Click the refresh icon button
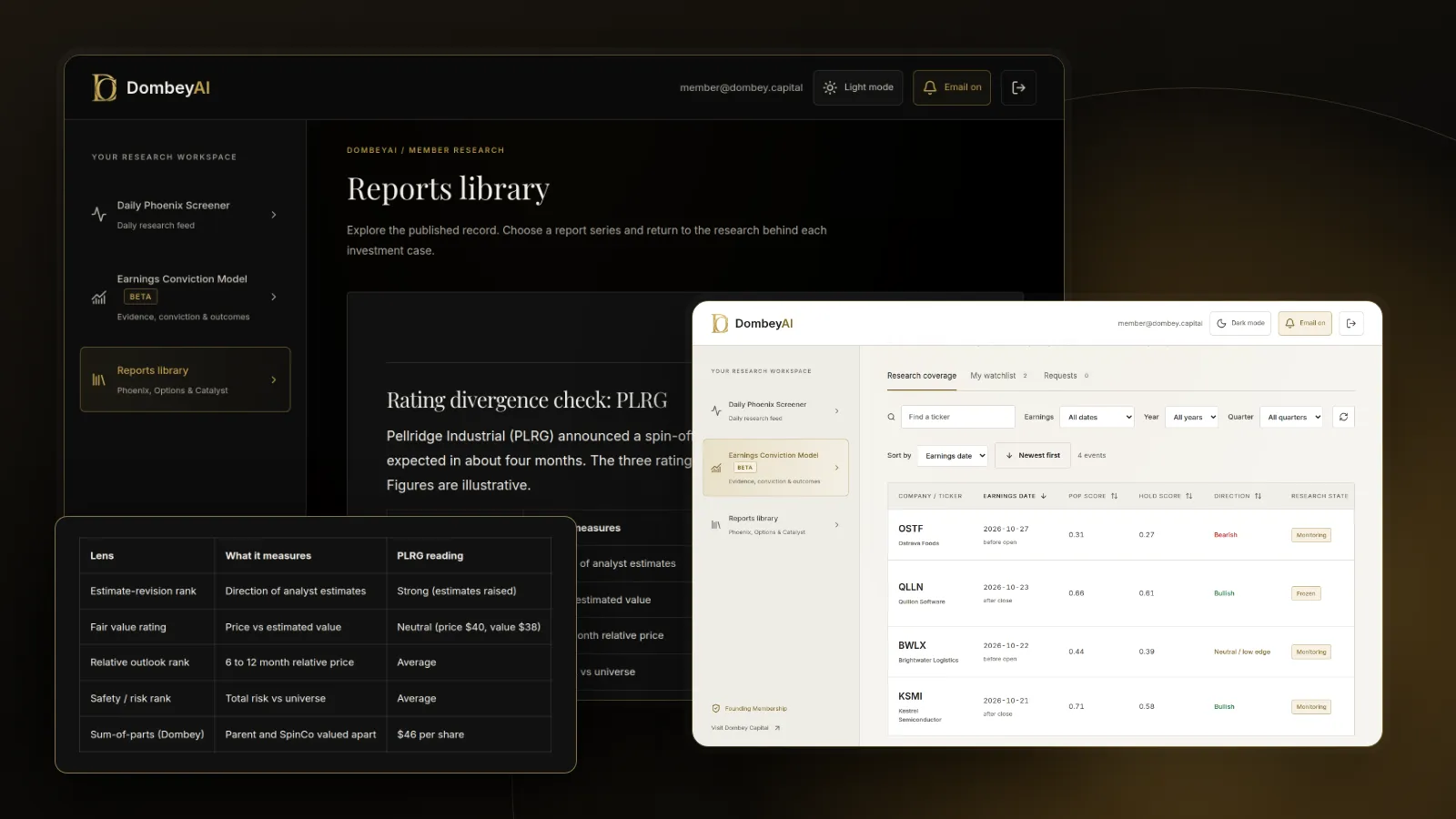Viewport: 1456px width, 819px height. pyautogui.click(x=1344, y=417)
